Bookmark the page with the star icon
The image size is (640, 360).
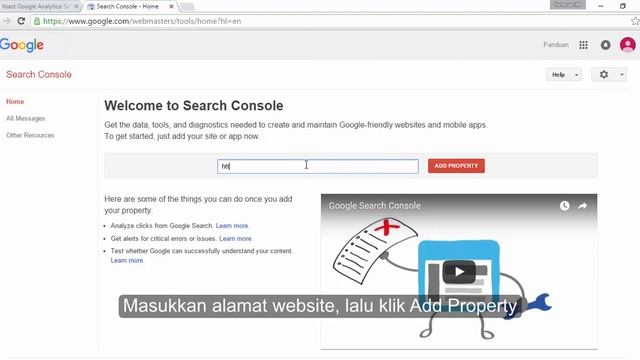tap(635, 21)
